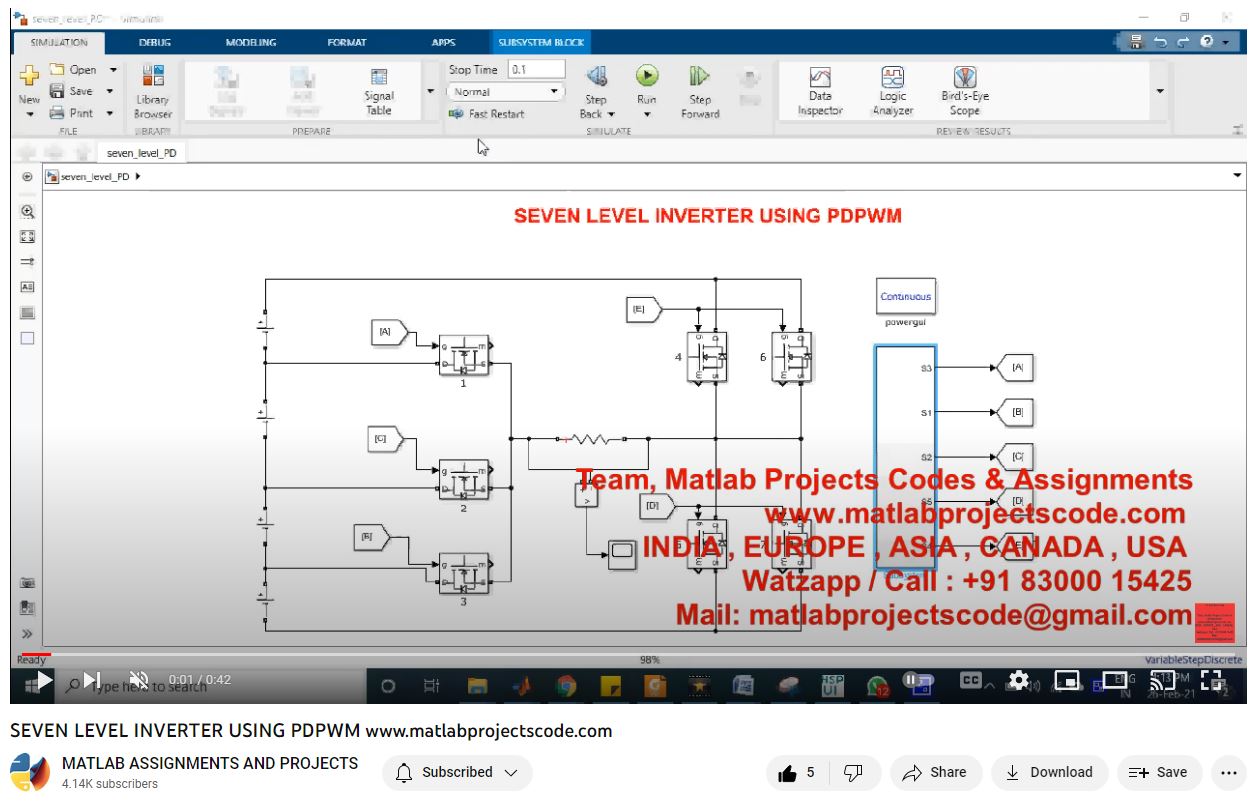Screen dimensions: 1256x804
Task: Switch to the MODELING ribbon tab
Action: 250,43
